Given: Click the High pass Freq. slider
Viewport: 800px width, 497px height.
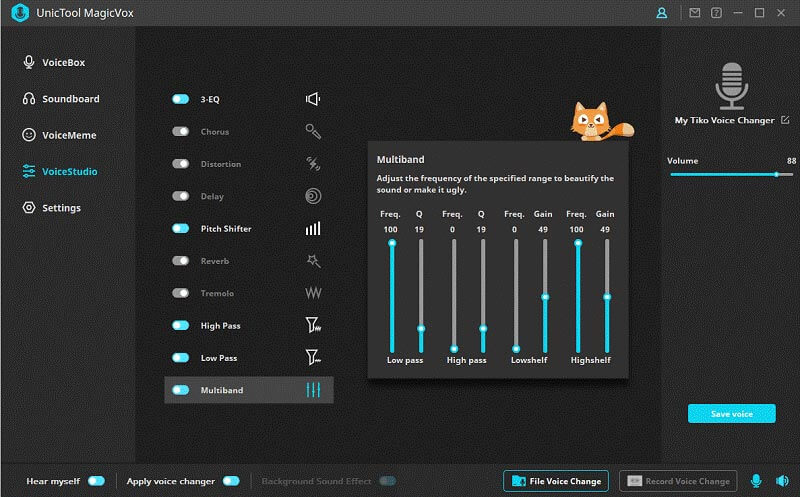Looking at the screenshot, I should tap(454, 296).
